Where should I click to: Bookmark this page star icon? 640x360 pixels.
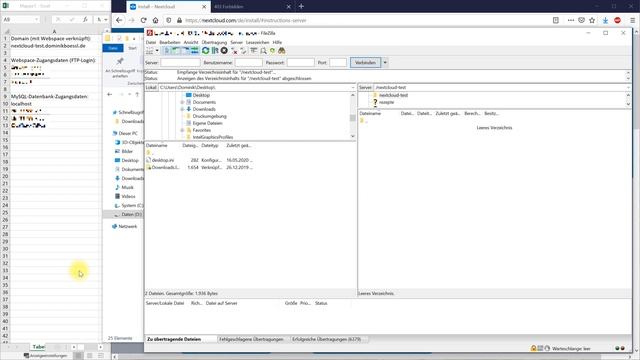pos(592,20)
